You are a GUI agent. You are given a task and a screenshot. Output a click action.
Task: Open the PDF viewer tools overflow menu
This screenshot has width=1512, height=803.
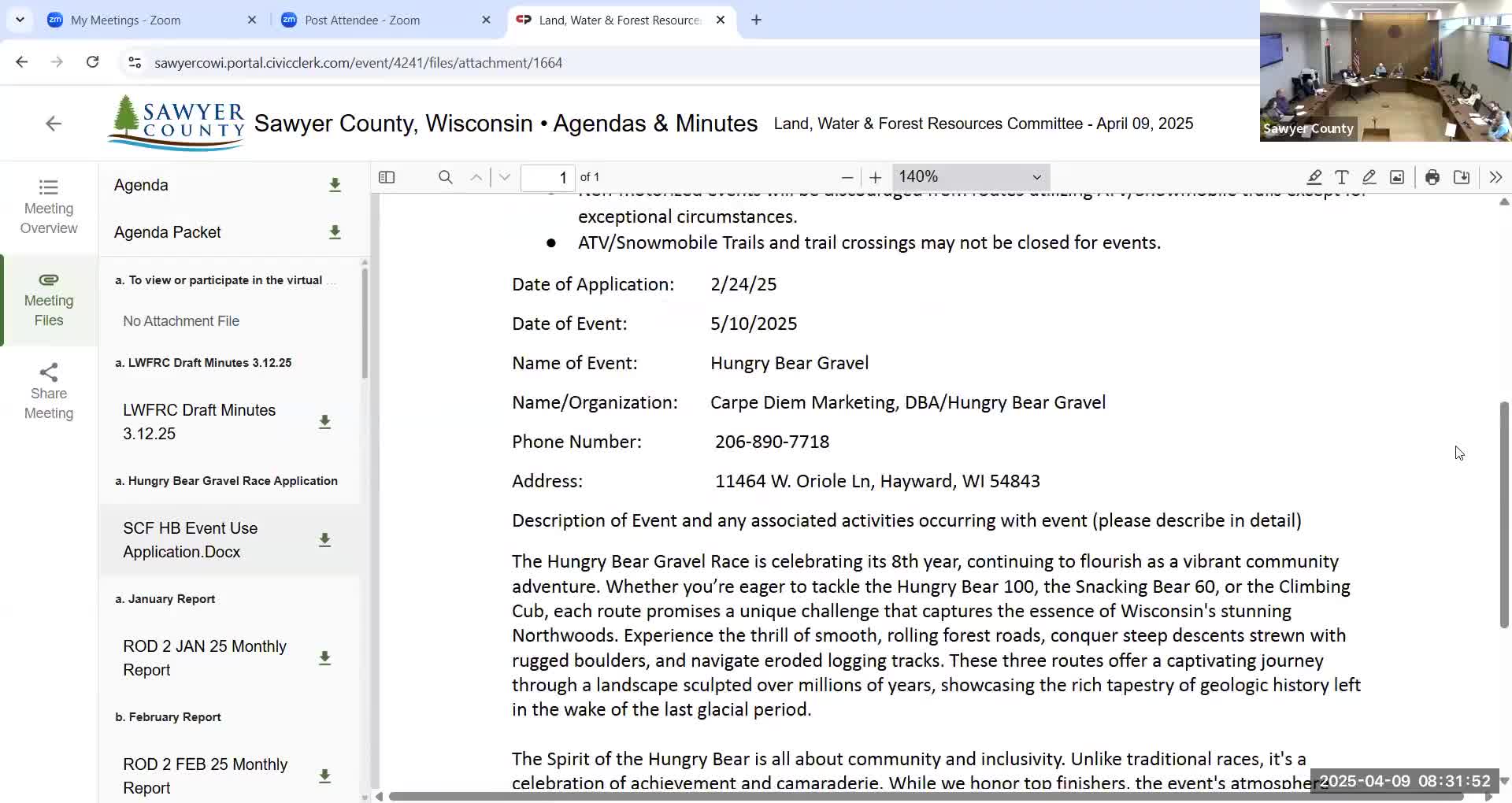pos(1495,177)
